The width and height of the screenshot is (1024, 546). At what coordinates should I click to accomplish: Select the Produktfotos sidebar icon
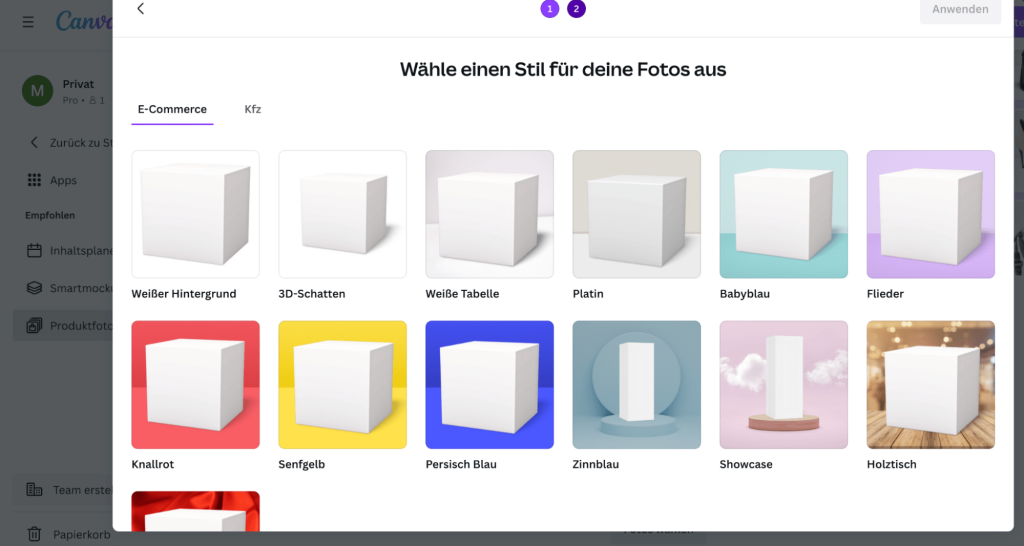(34, 326)
